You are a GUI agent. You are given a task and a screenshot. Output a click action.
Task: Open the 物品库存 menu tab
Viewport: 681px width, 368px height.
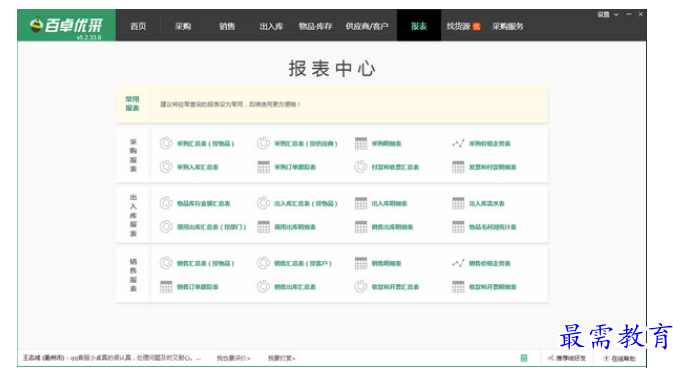315,26
